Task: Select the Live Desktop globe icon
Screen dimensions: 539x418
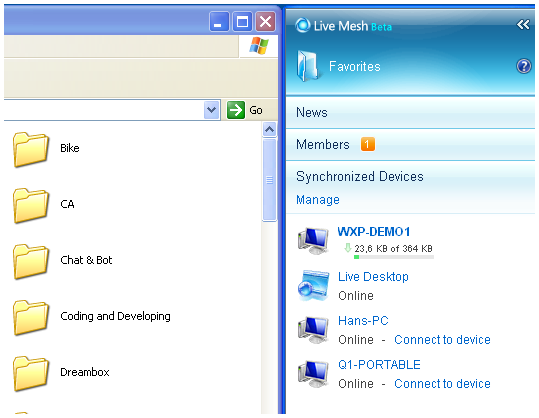Action: 313,285
